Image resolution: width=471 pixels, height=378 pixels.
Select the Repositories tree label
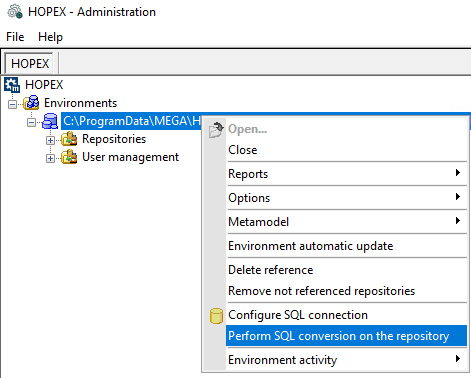coord(114,139)
